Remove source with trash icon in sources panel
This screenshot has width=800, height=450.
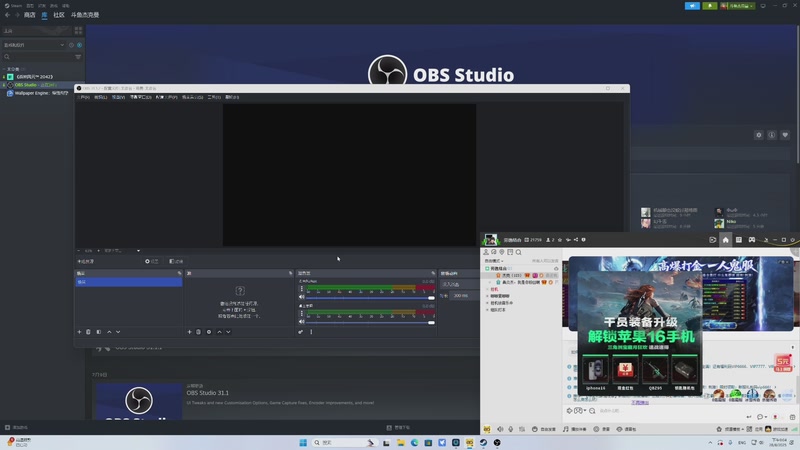tap(198, 332)
